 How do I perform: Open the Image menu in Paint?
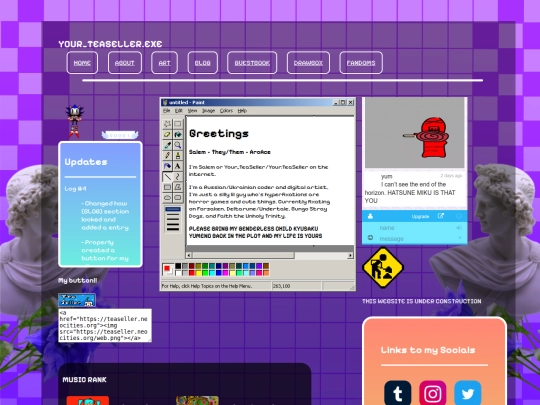[x=208, y=111]
